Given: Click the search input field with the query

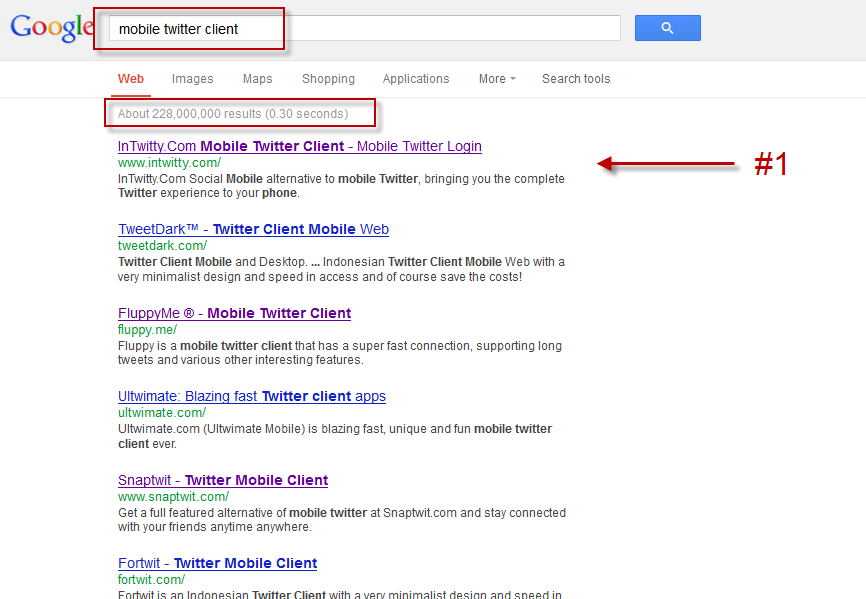Looking at the screenshot, I should point(365,28).
